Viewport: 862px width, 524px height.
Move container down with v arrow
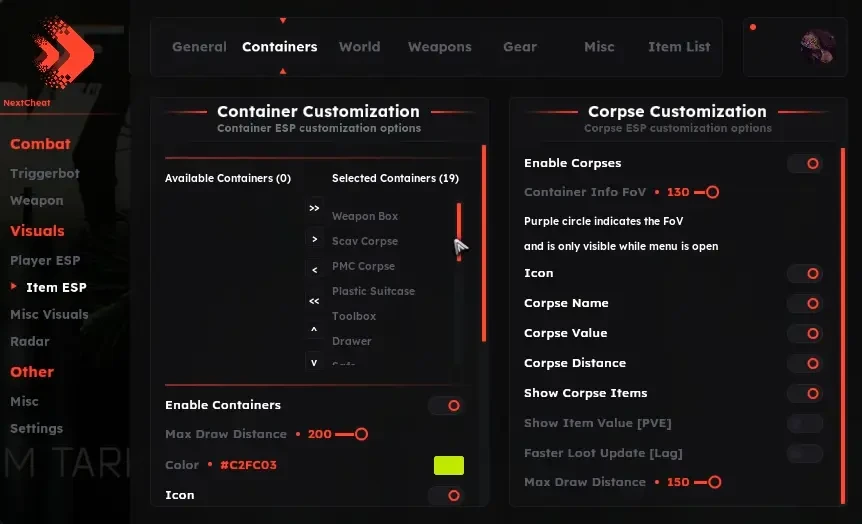[x=314, y=362]
